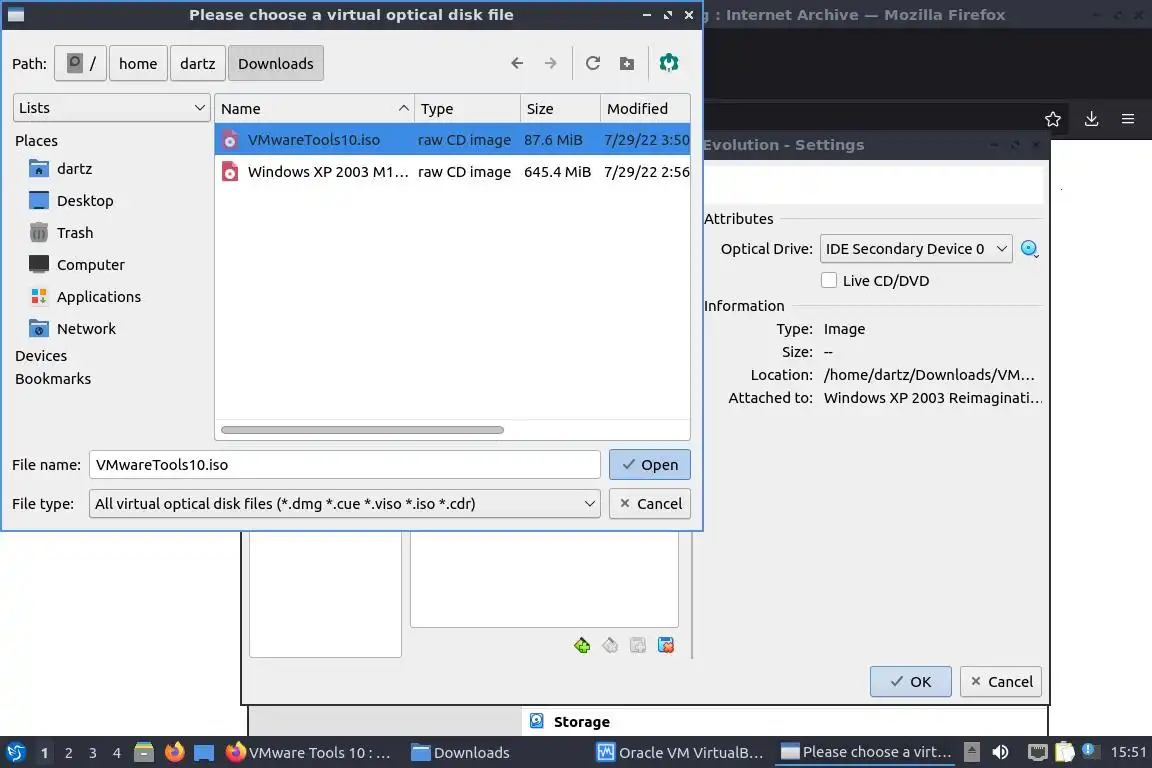Switch to workspace 2 on taskbar
This screenshot has height=768, width=1152.
coord(68,753)
